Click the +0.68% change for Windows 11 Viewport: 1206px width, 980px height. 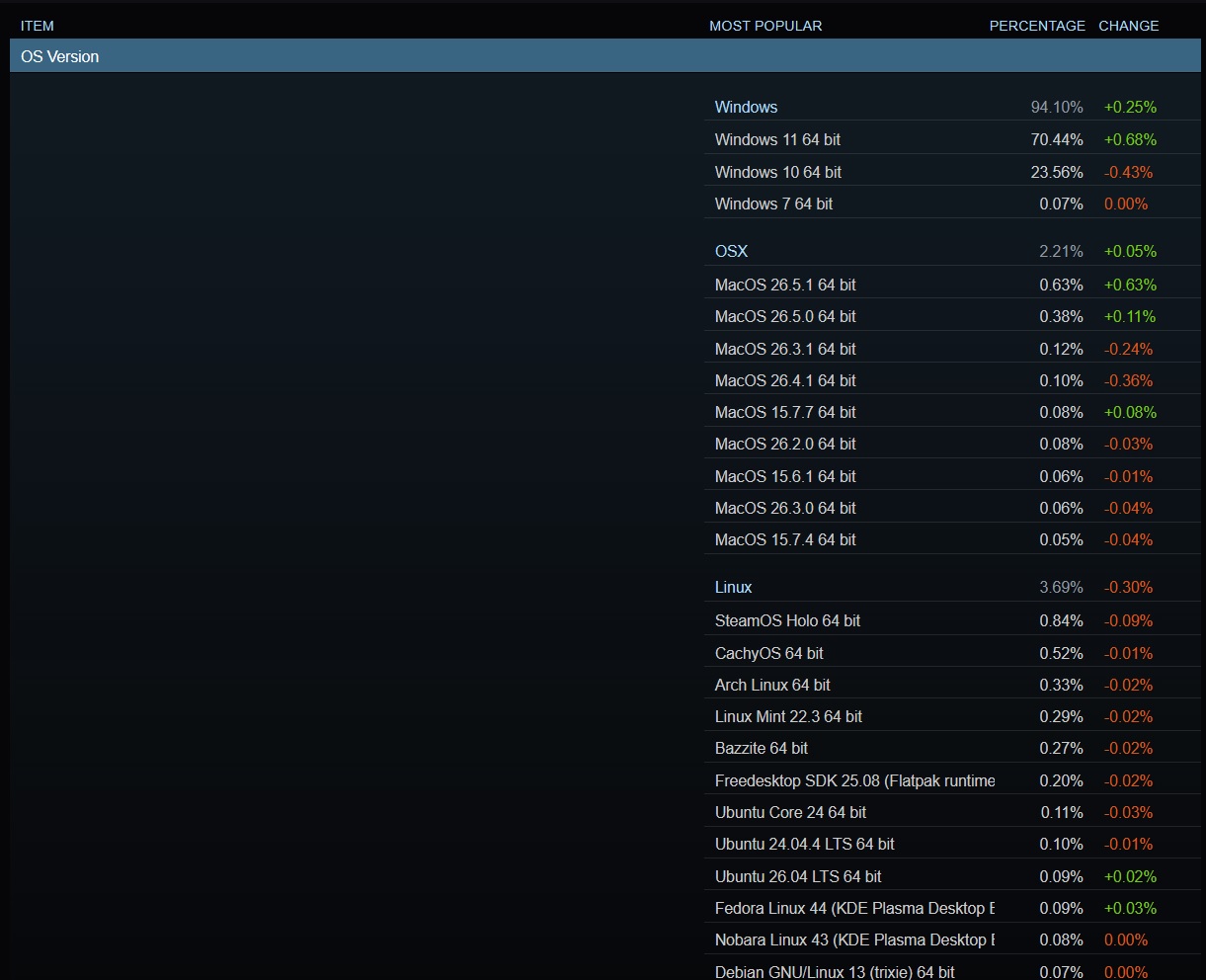coord(1130,139)
